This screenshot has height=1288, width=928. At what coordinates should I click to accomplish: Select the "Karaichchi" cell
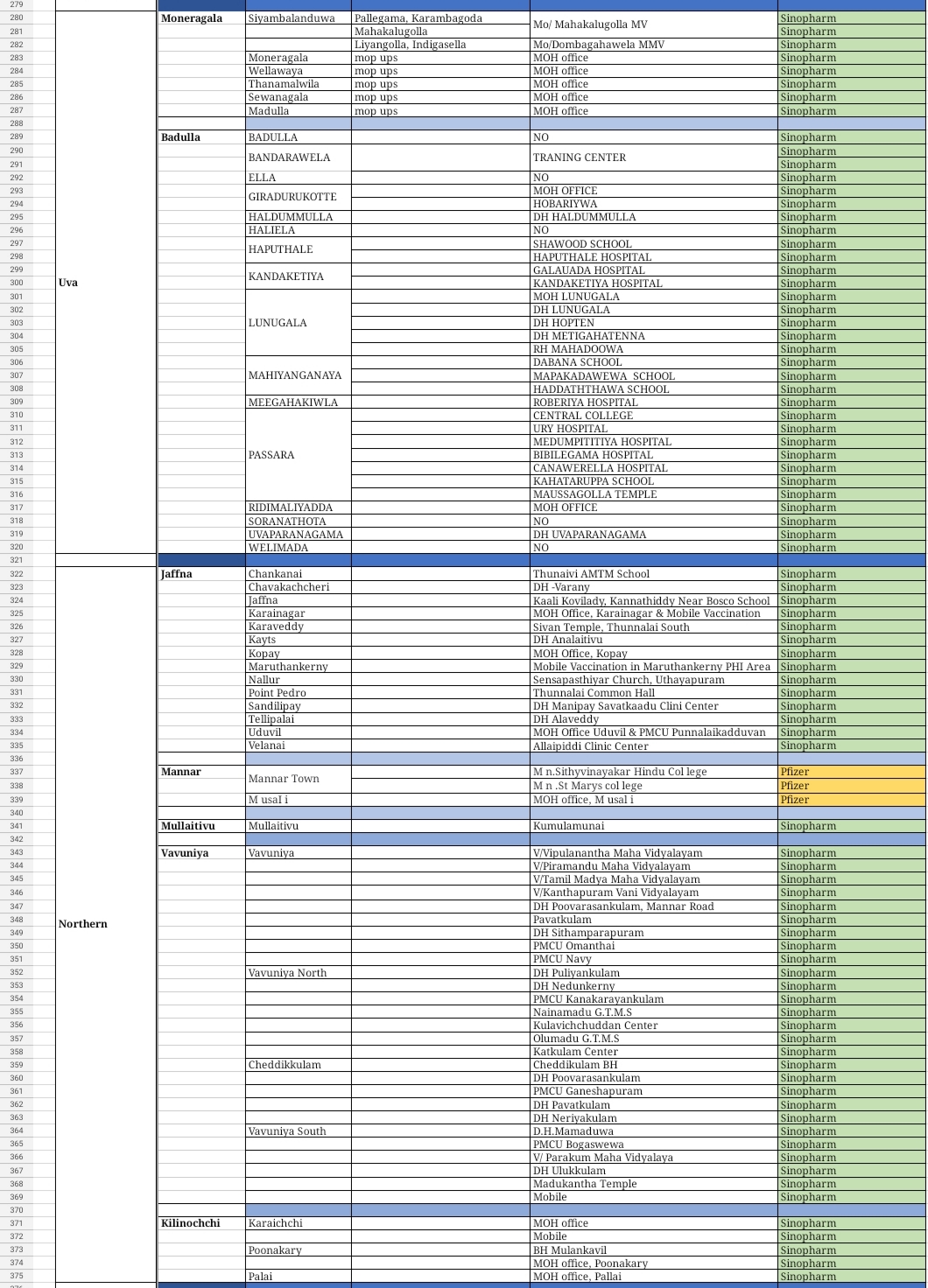click(298, 1223)
